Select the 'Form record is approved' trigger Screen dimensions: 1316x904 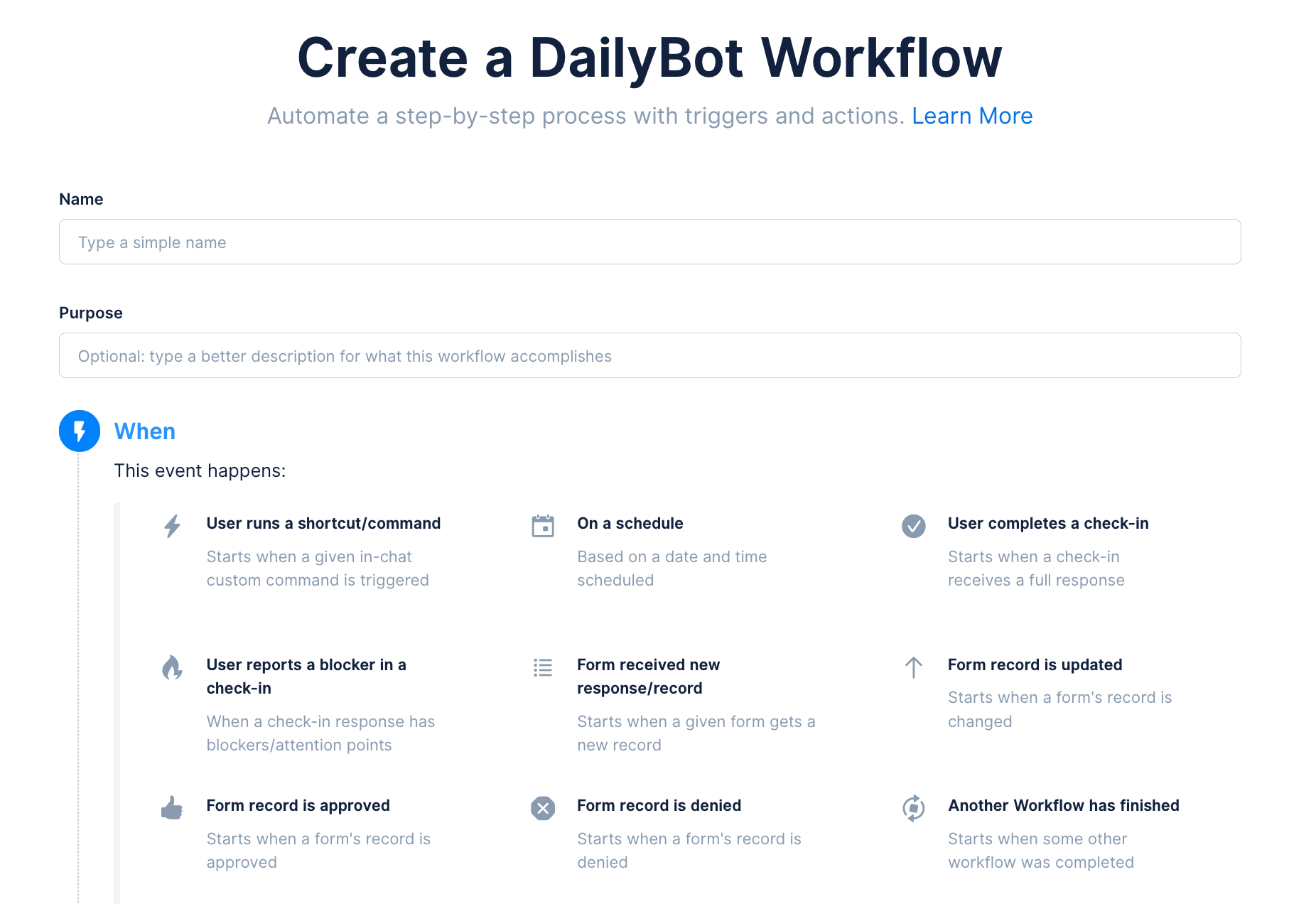[x=298, y=805]
